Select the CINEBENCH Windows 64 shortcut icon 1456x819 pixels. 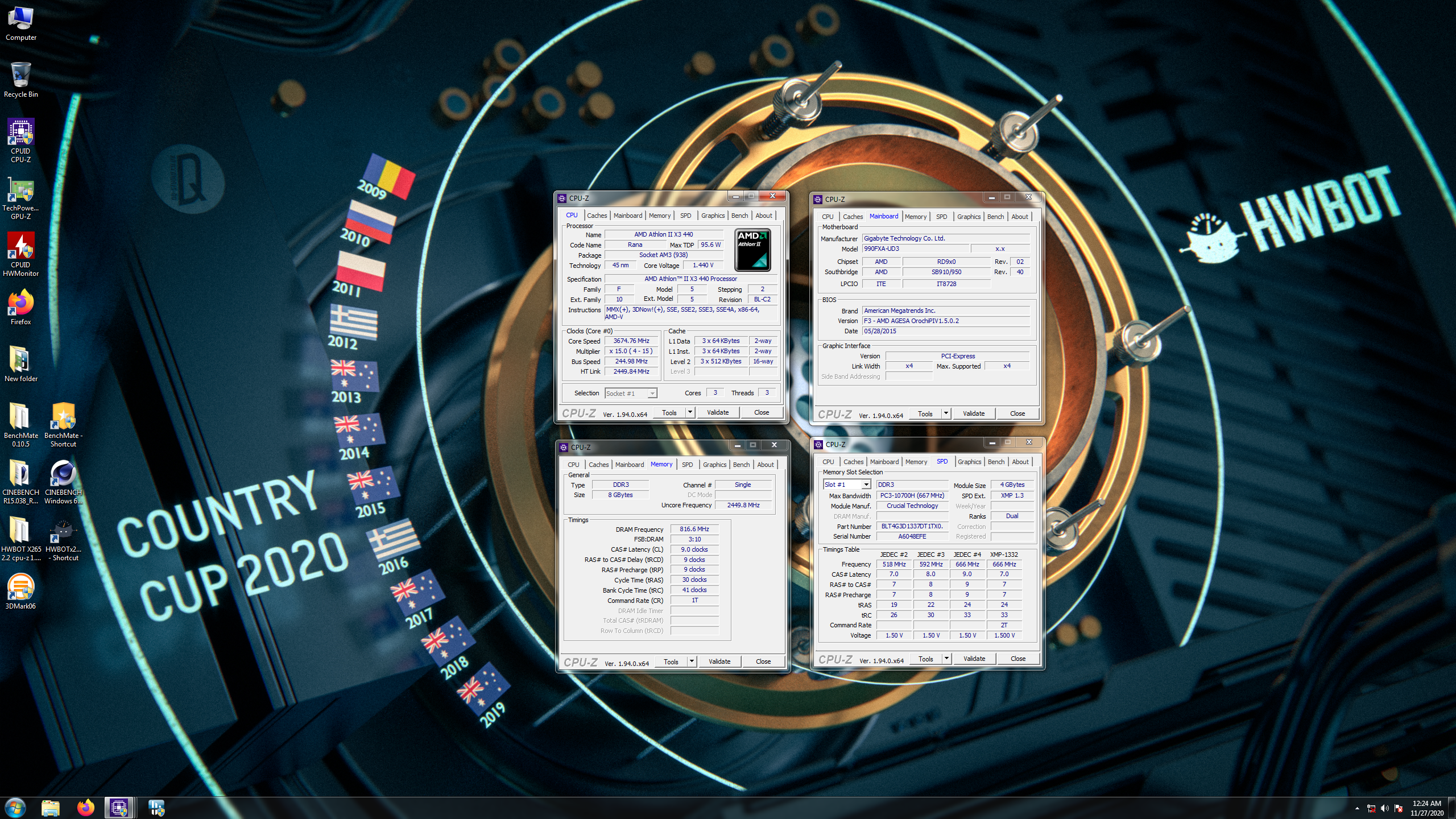coord(63,482)
